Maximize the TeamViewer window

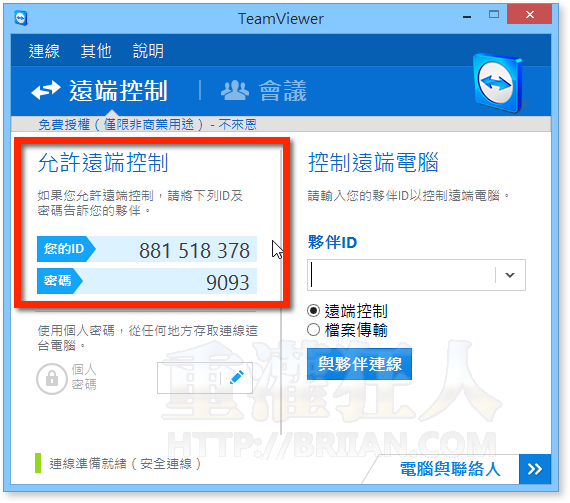pos(494,15)
